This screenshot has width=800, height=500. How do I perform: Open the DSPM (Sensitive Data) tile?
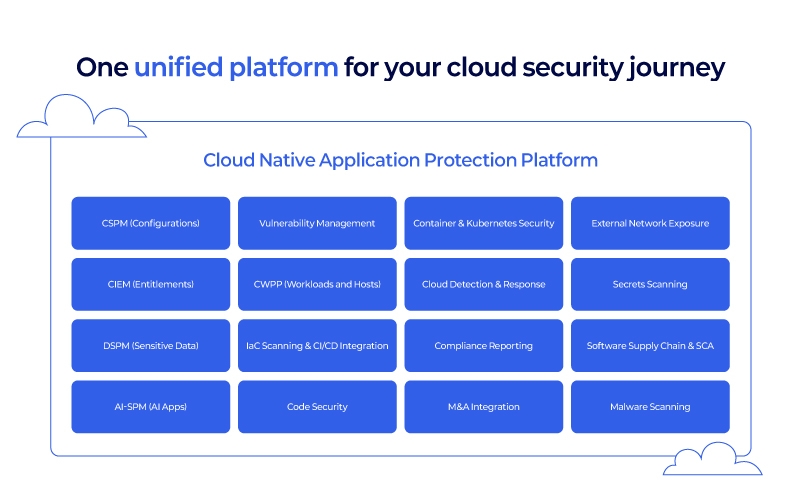coord(151,345)
